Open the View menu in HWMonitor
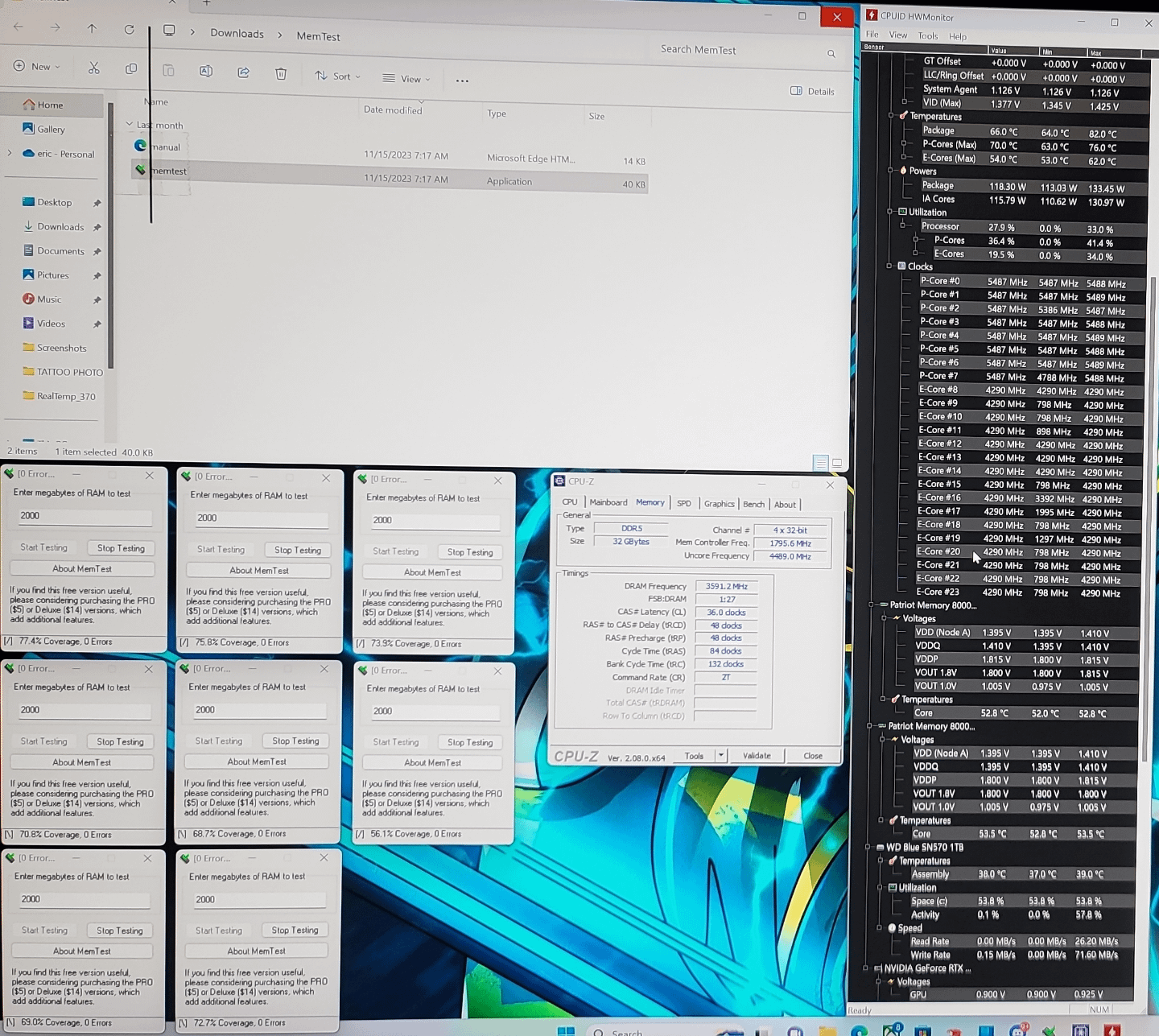The image size is (1159, 1036). coord(898,35)
